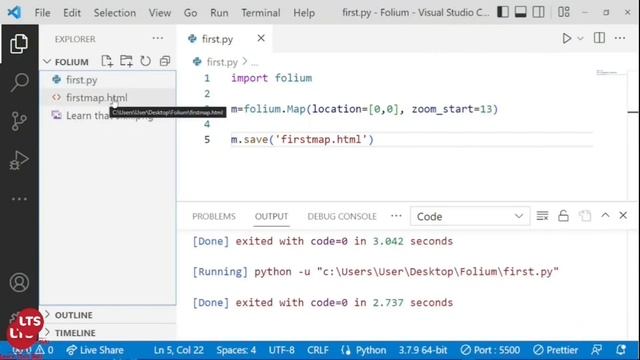Click the Live Share status bar button
Viewport: 640px width, 360px height.
pyautogui.click(x=95, y=350)
